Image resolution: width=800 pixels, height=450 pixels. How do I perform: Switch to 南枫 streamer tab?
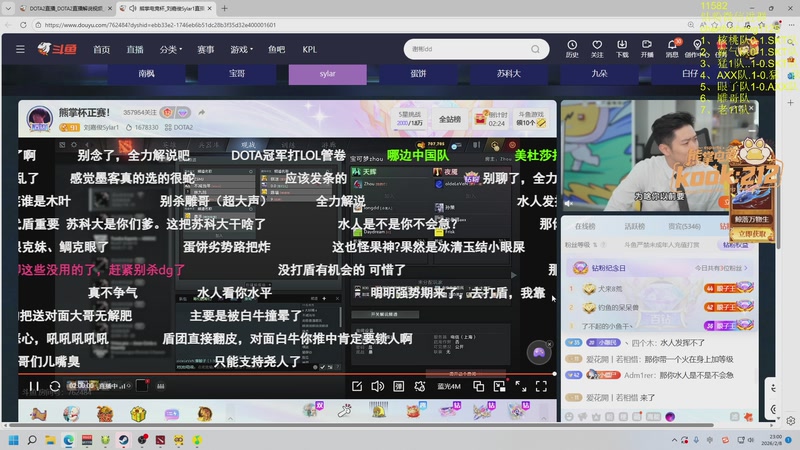click(146, 74)
